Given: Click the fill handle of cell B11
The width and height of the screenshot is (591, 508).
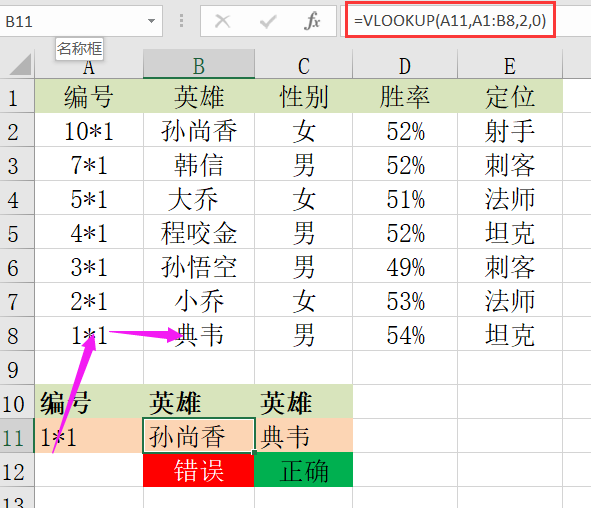Looking at the screenshot, I should point(255,452).
